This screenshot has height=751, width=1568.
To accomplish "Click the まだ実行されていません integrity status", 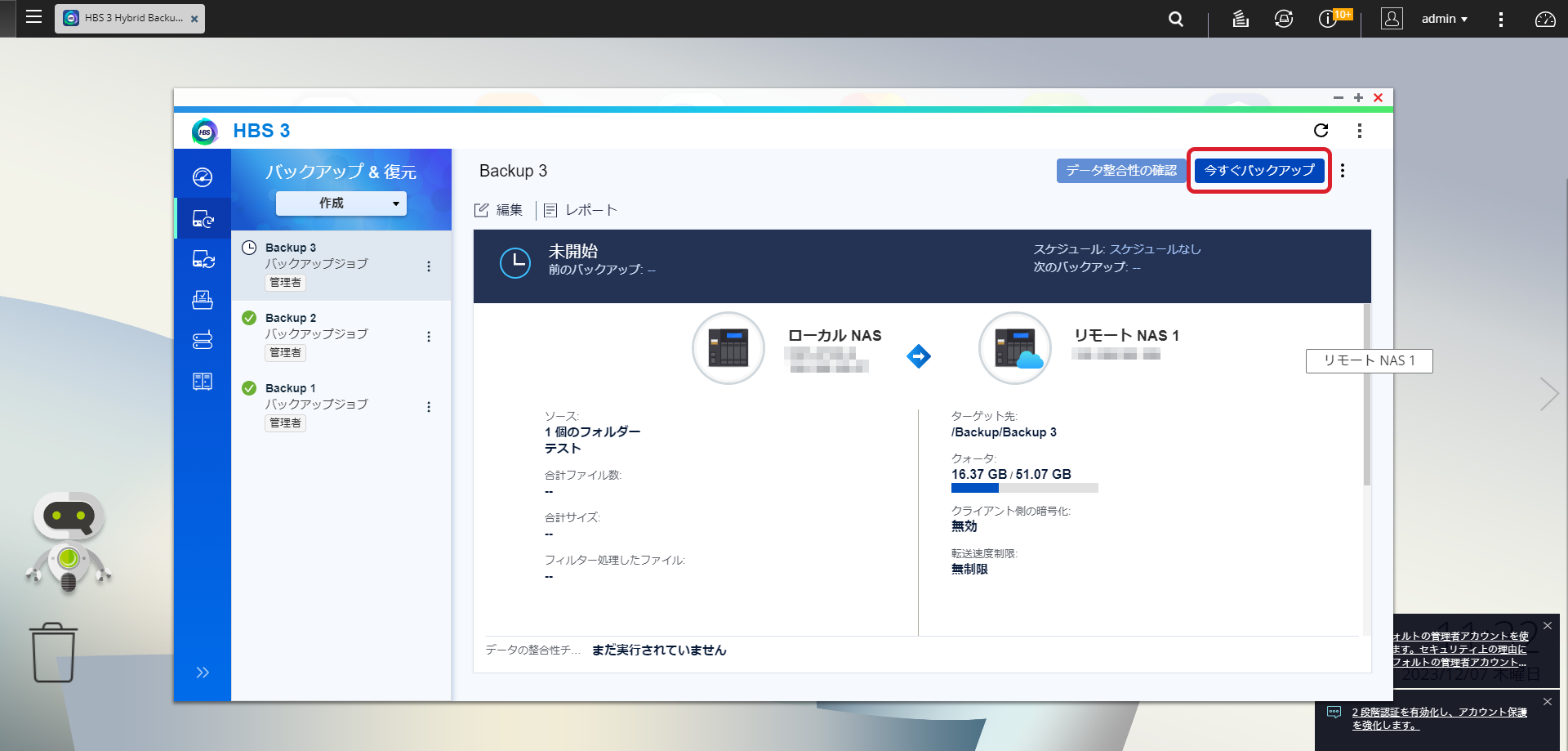I will click(x=659, y=650).
